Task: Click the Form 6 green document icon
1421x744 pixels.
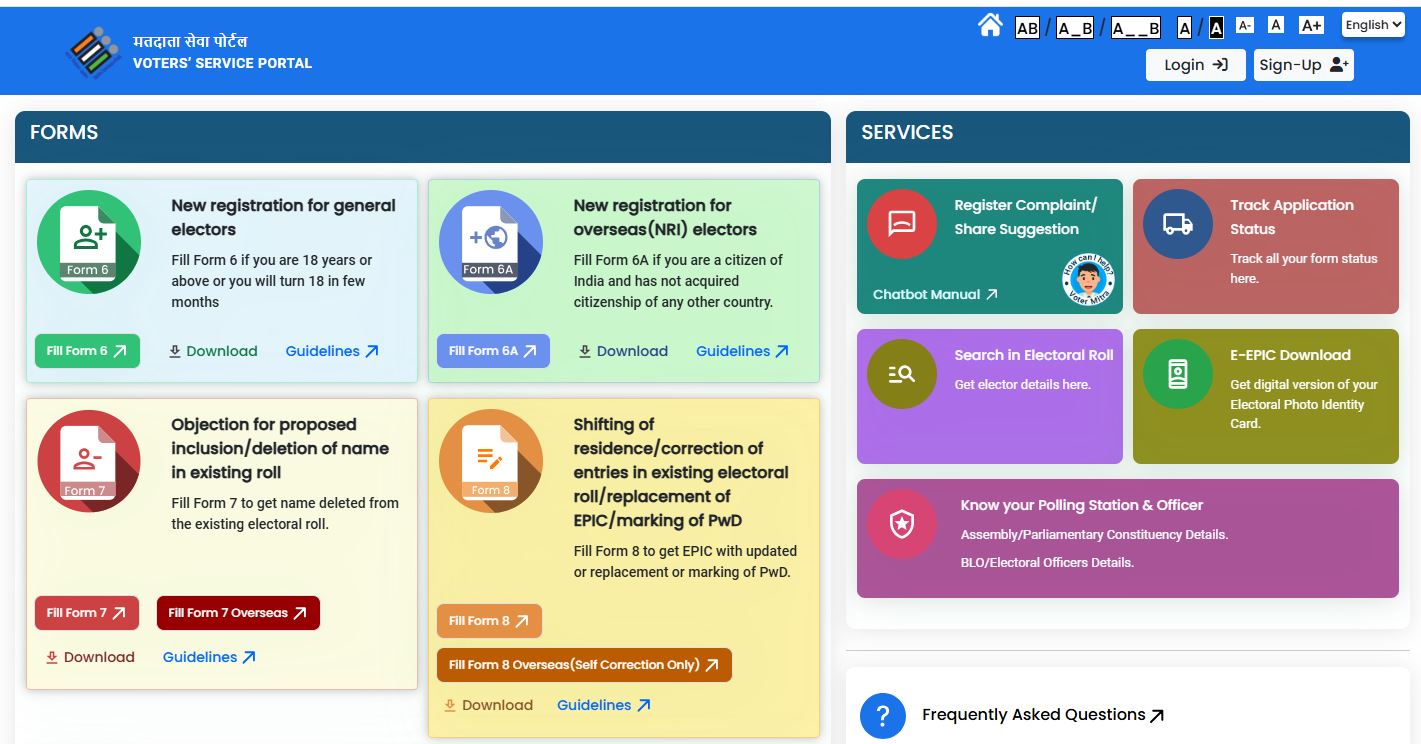Action: pyautogui.click(x=89, y=242)
